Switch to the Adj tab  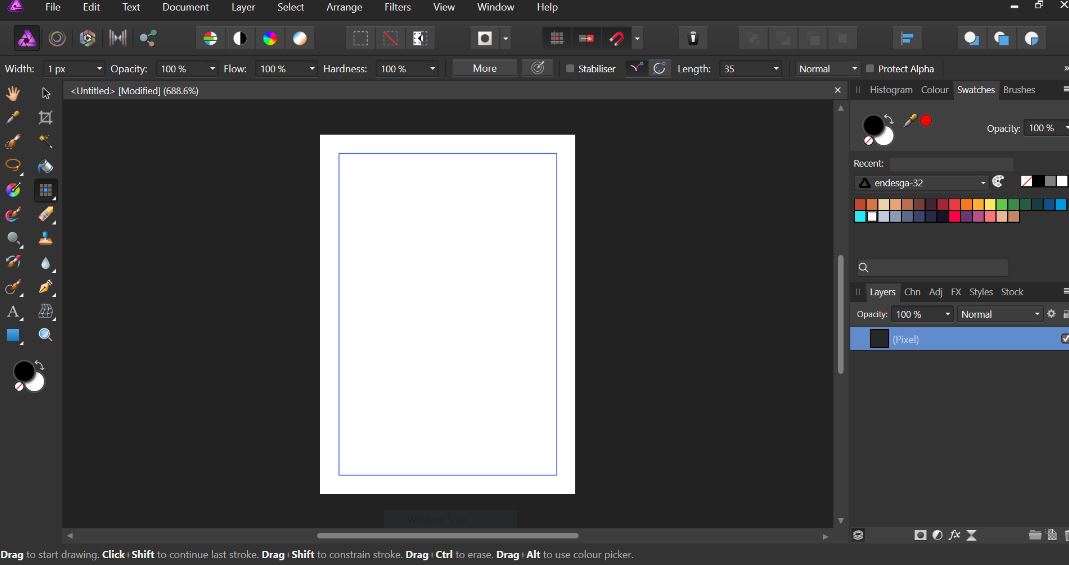(935, 292)
